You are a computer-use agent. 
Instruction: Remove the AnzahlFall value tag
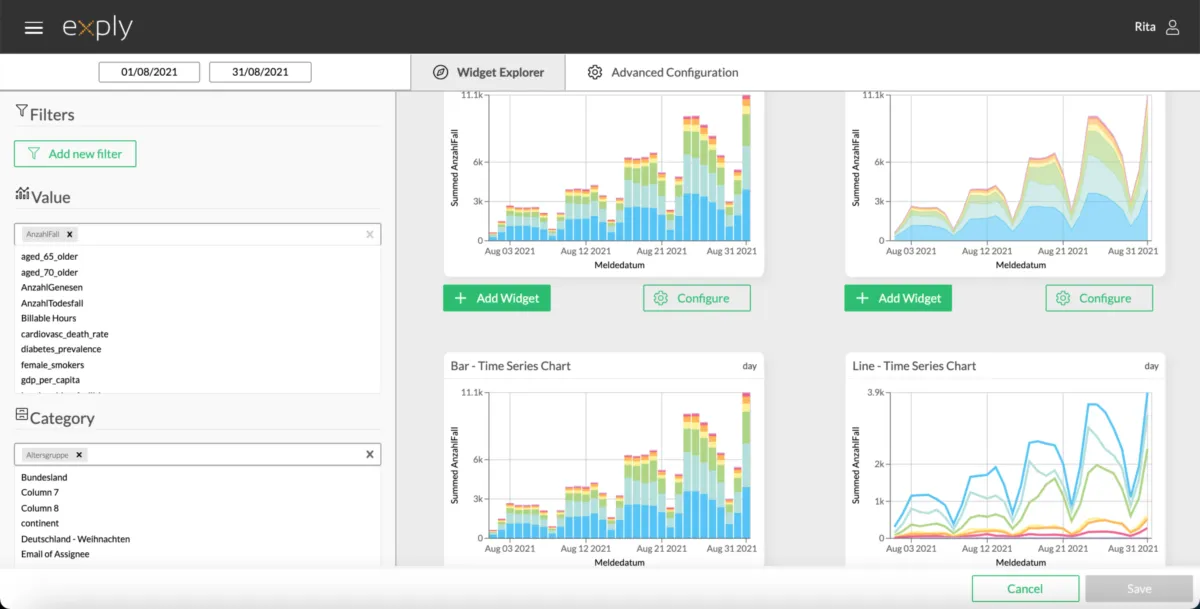click(x=70, y=234)
